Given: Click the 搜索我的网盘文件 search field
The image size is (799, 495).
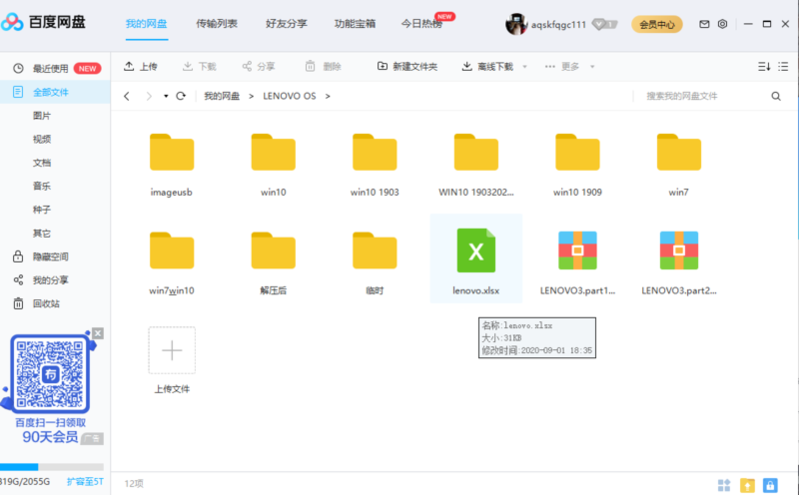Looking at the screenshot, I should coord(700,96).
